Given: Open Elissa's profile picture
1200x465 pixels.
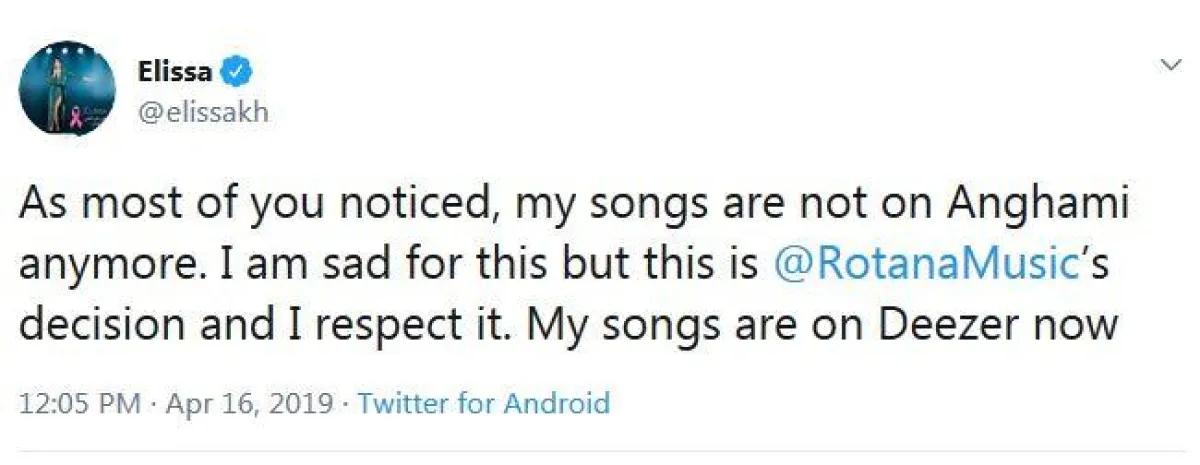Looking at the screenshot, I should tap(67, 87).
